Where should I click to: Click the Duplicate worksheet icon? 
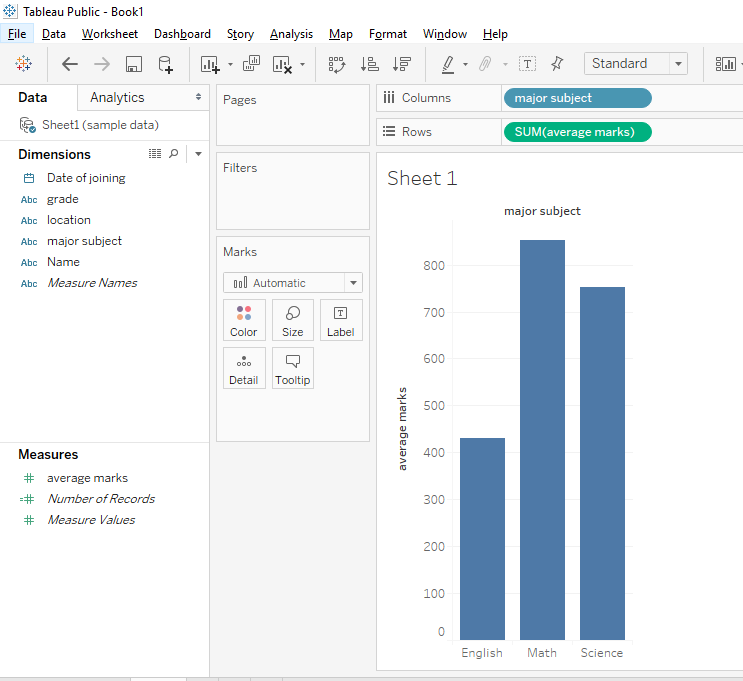(x=251, y=64)
